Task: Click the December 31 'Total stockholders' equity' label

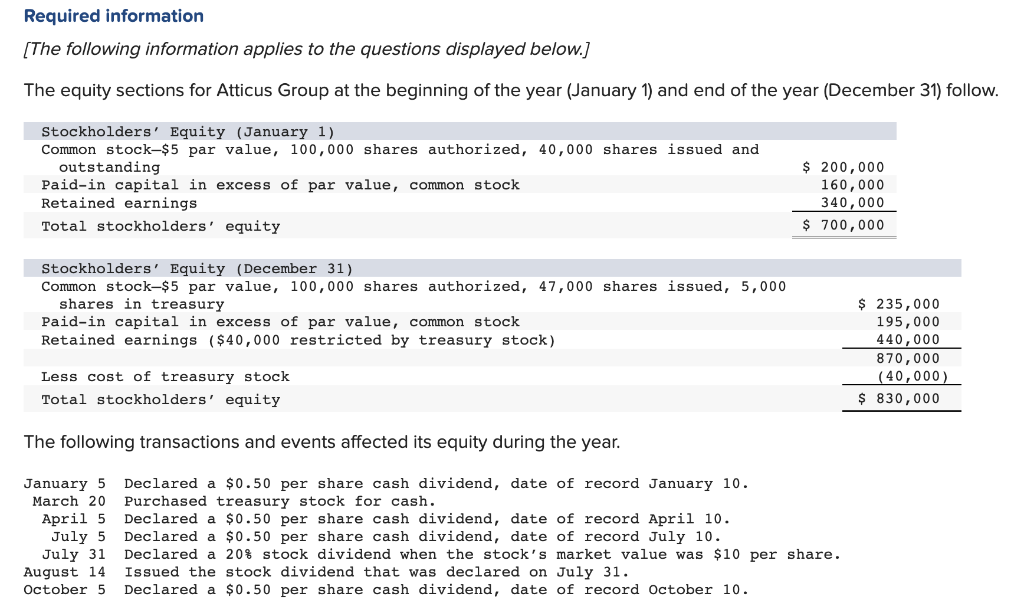Action: click(x=161, y=400)
